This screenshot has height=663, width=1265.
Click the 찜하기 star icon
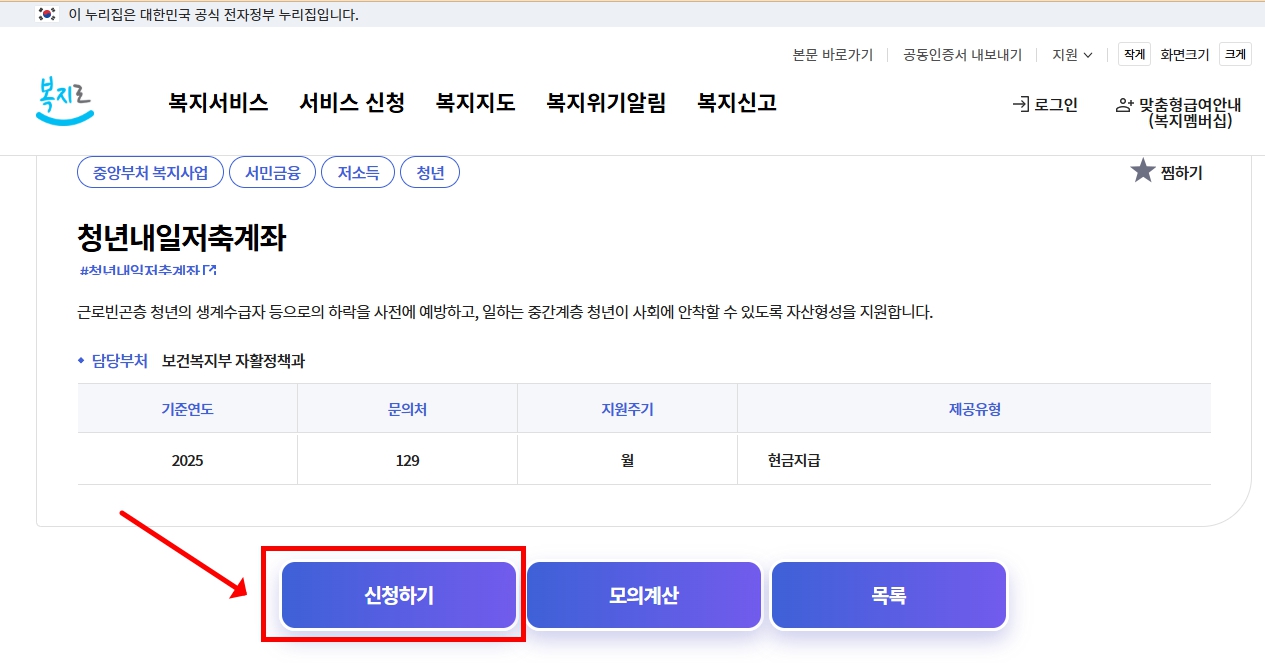pyautogui.click(x=1143, y=171)
